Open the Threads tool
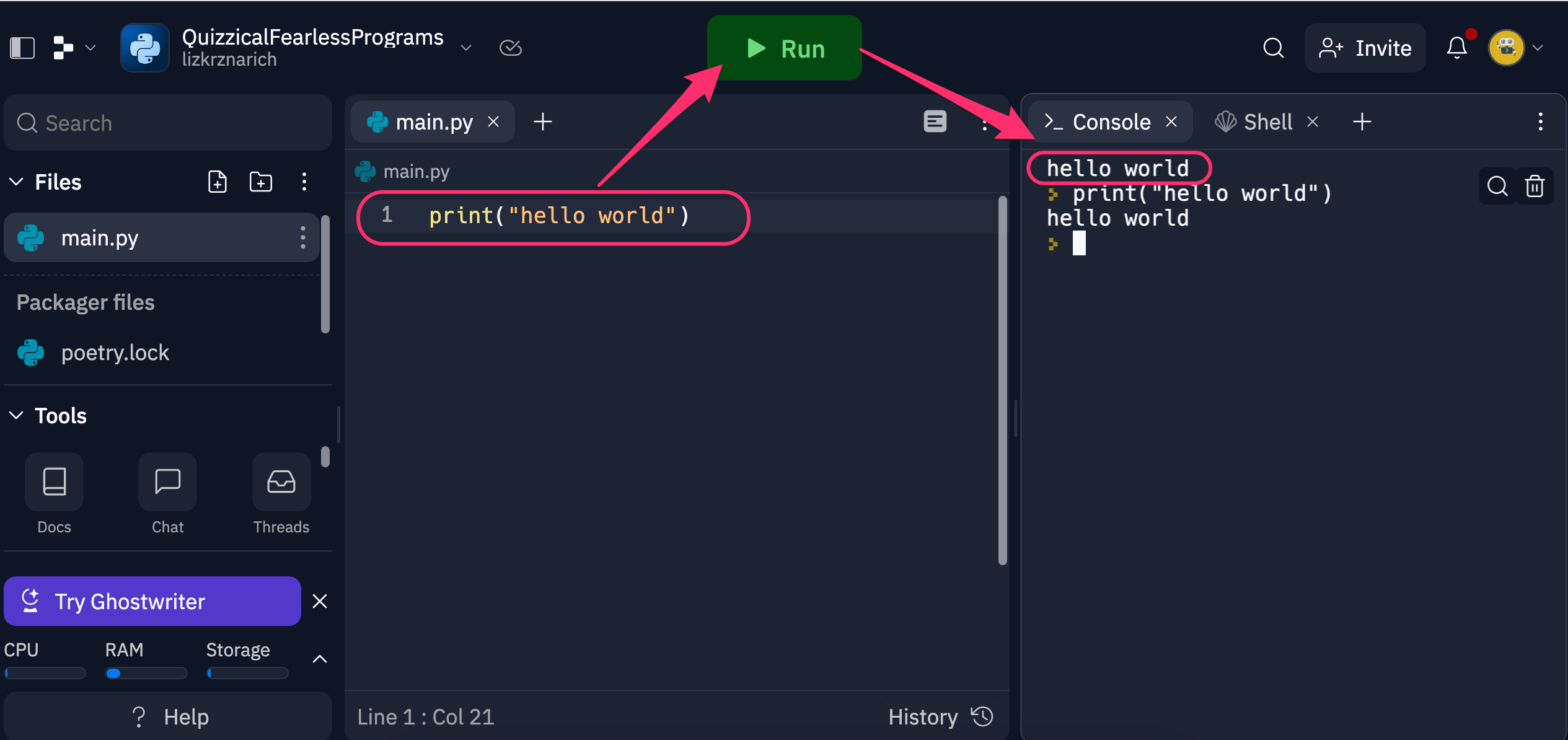Screen dimensions: 1568x740 tap(281, 482)
